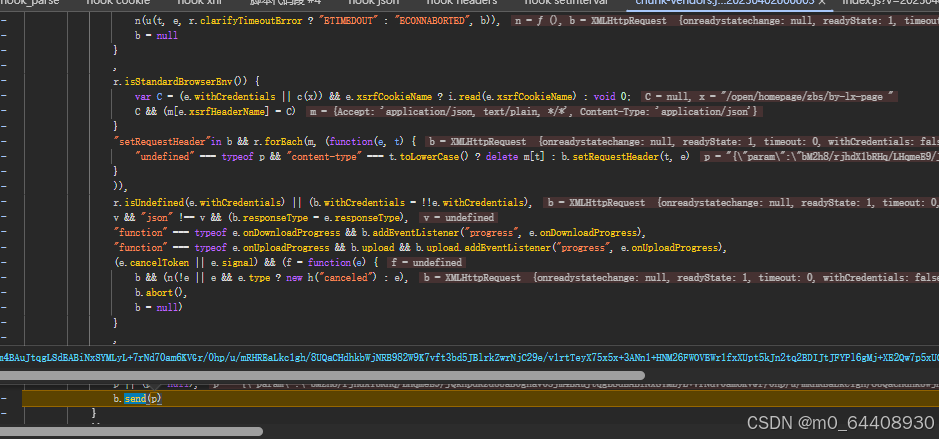Image resolution: width=939 pixels, height=439 pixels.
Task: Click the inline v = undefined value
Action: pyautogui.click(x=459, y=217)
